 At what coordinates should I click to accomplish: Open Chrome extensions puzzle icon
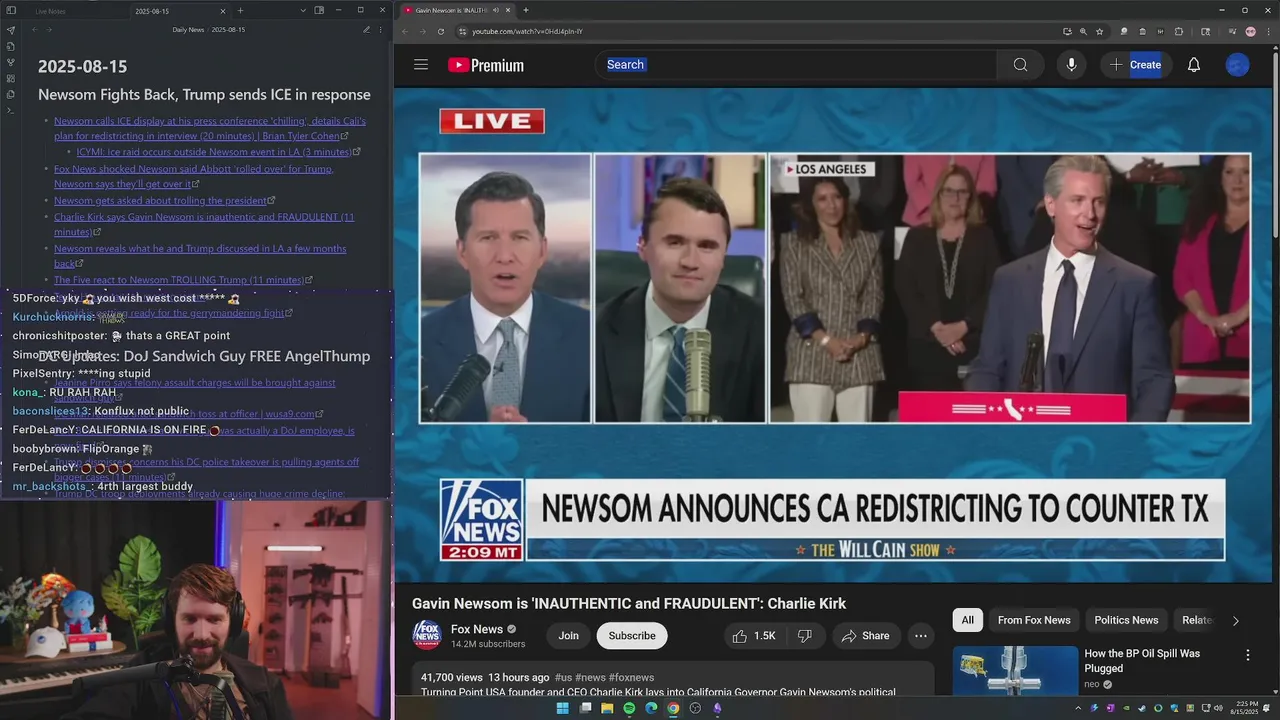pos(1179,31)
